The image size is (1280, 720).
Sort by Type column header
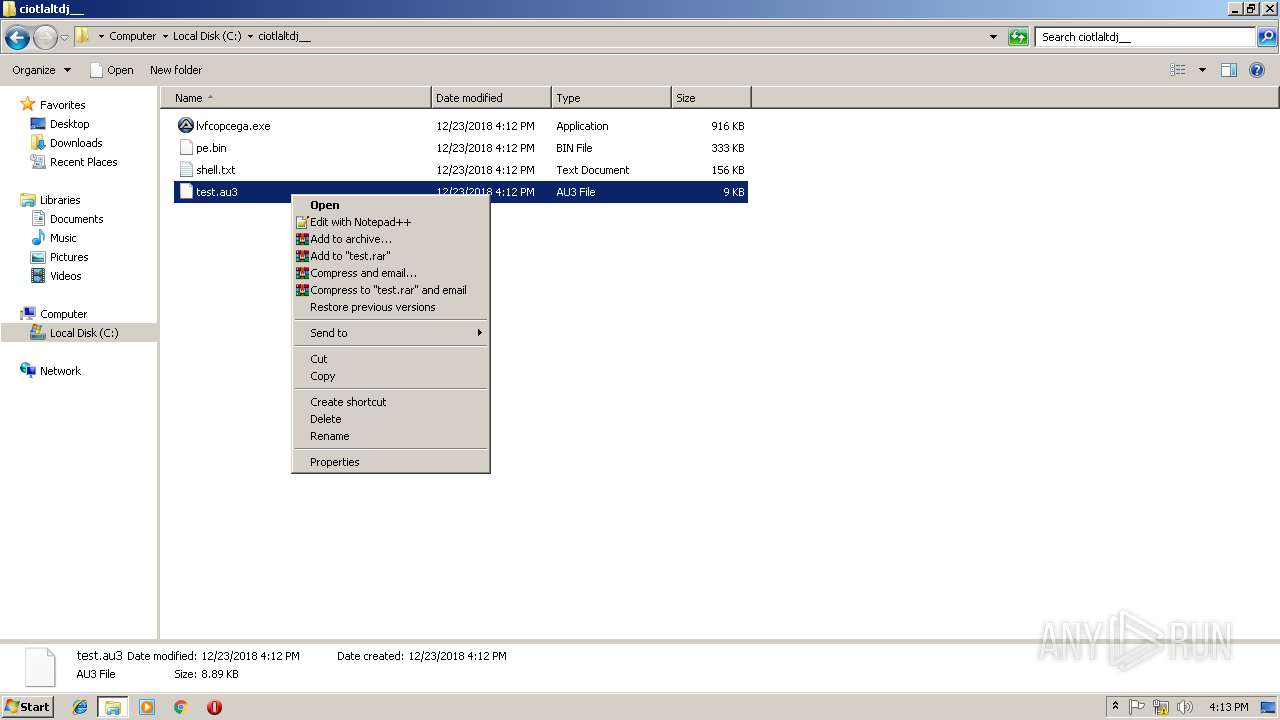click(611, 98)
